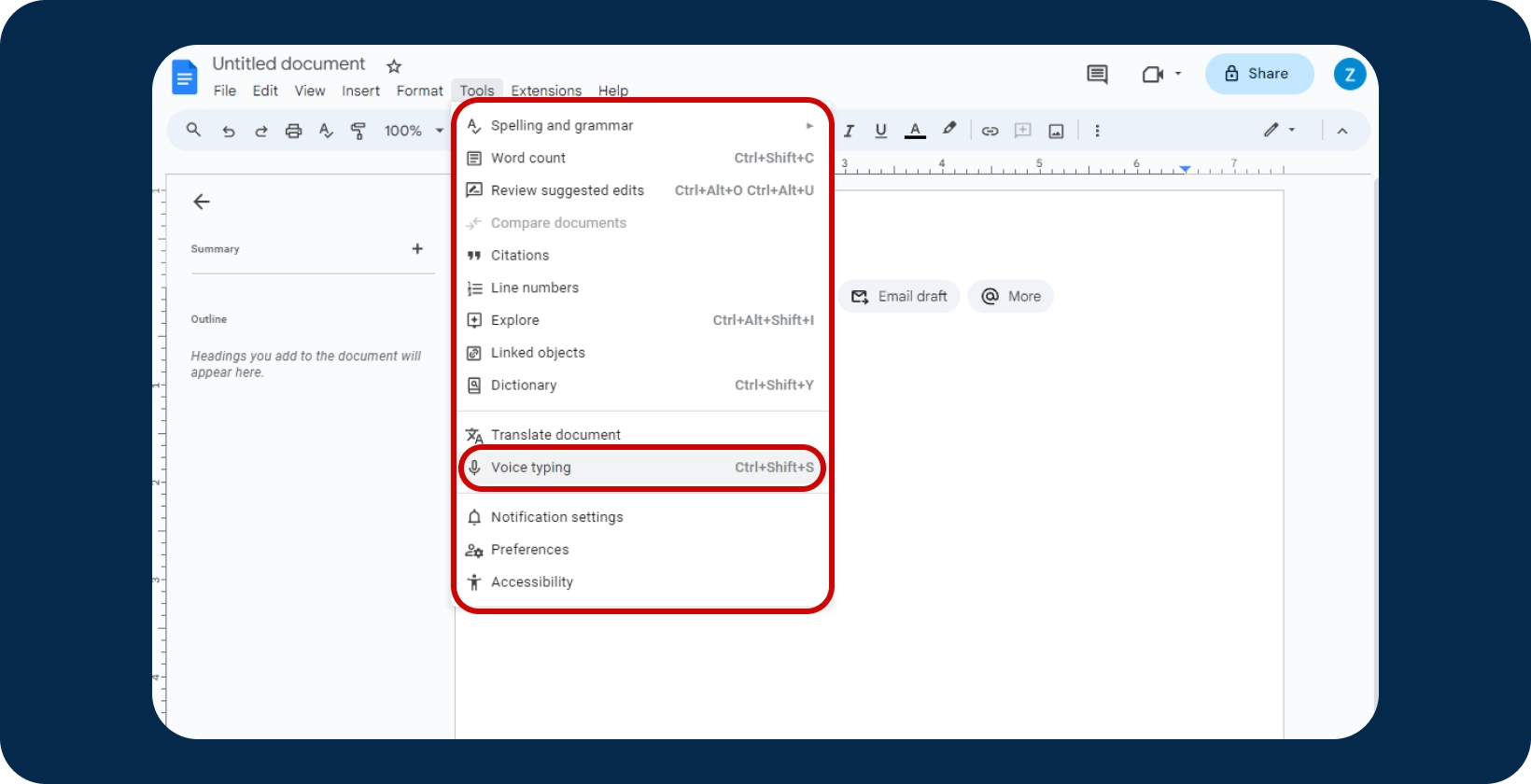Screen dimensions: 1531x784
Task: Open the Format menu
Action: click(420, 91)
